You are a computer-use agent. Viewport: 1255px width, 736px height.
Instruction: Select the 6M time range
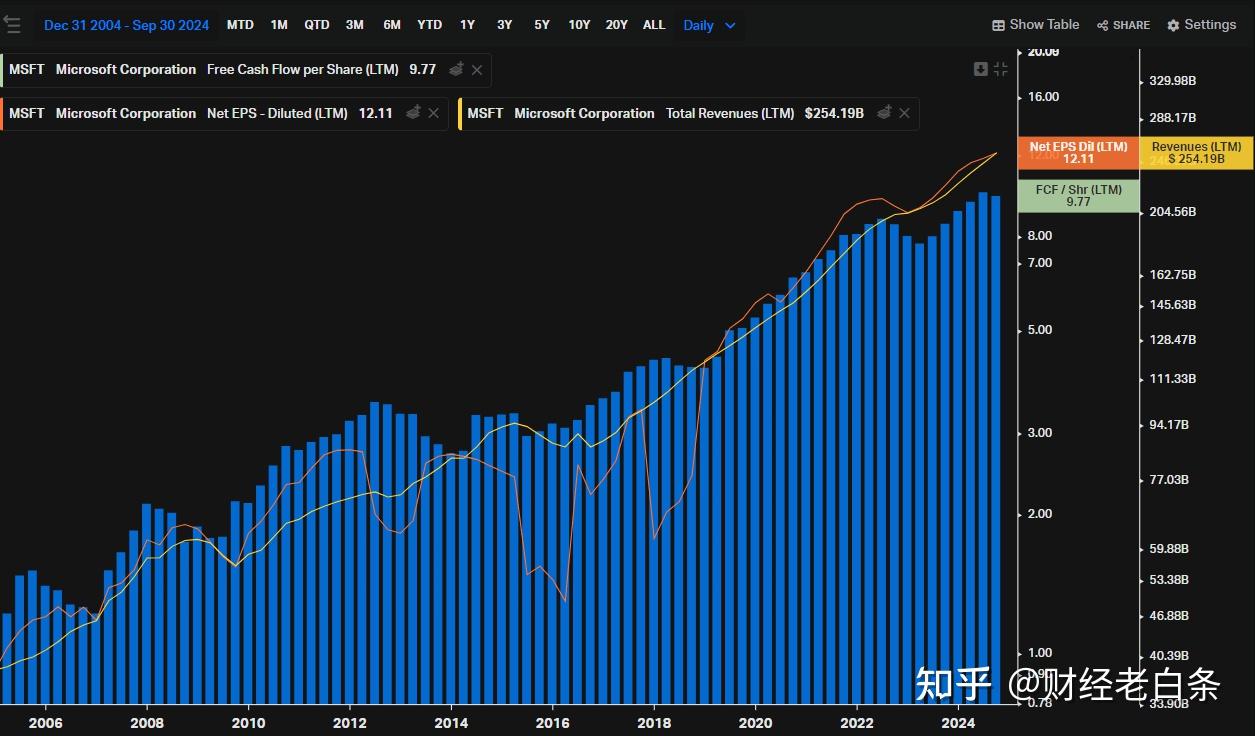click(392, 25)
